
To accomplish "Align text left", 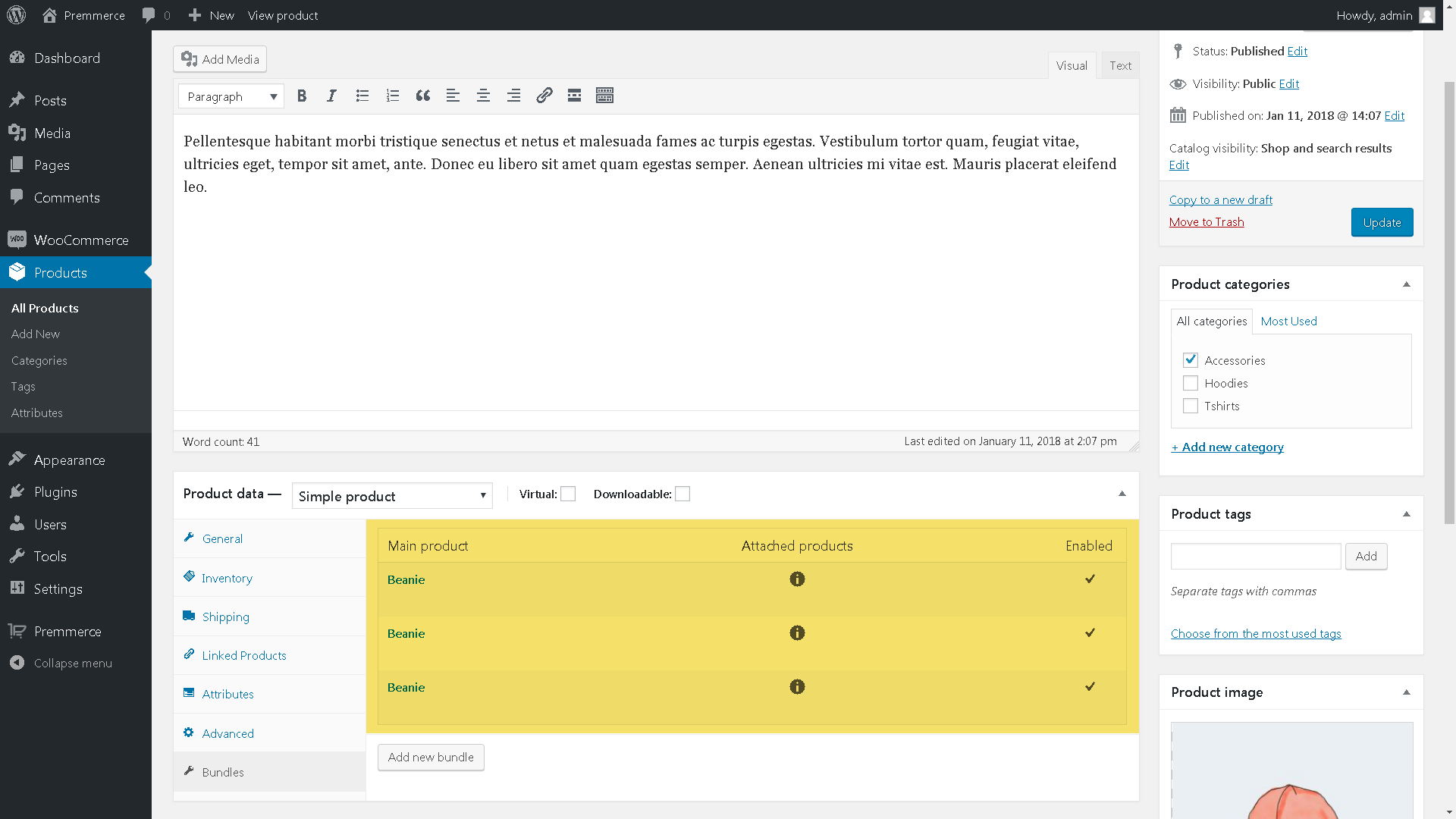I will tap(453, 96).
